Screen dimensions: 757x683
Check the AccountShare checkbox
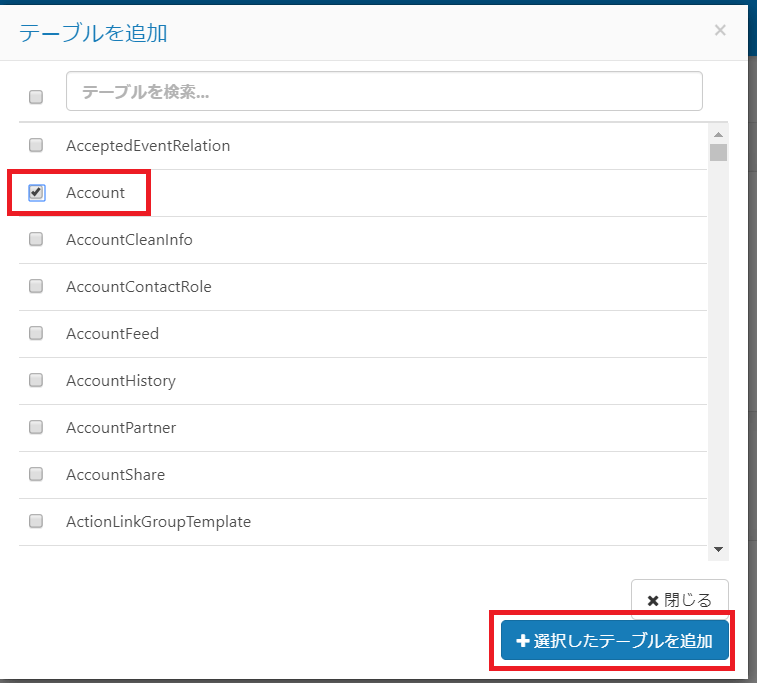coord(36,474)
